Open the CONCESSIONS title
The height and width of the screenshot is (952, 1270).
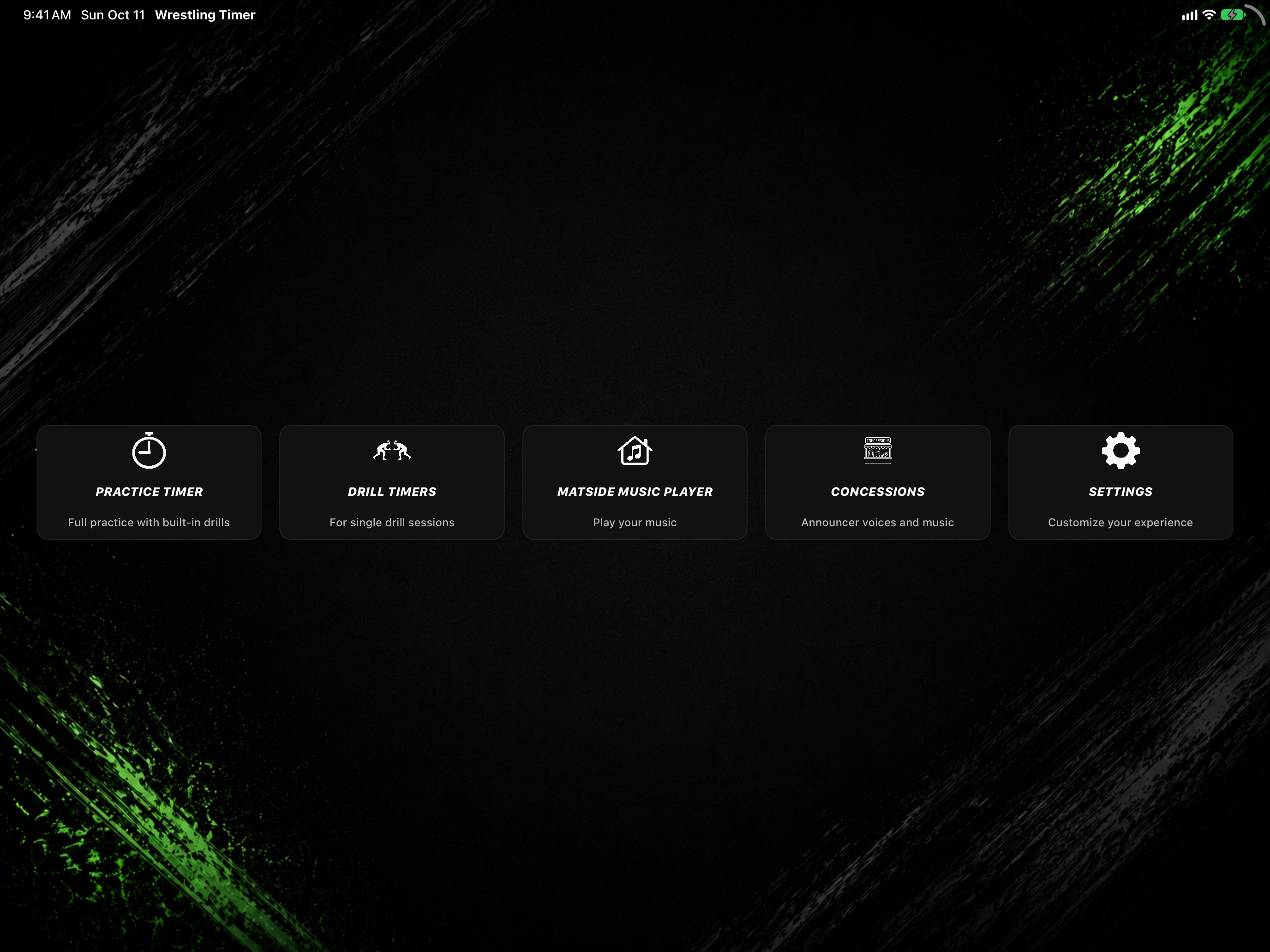[x=877, y=492]
